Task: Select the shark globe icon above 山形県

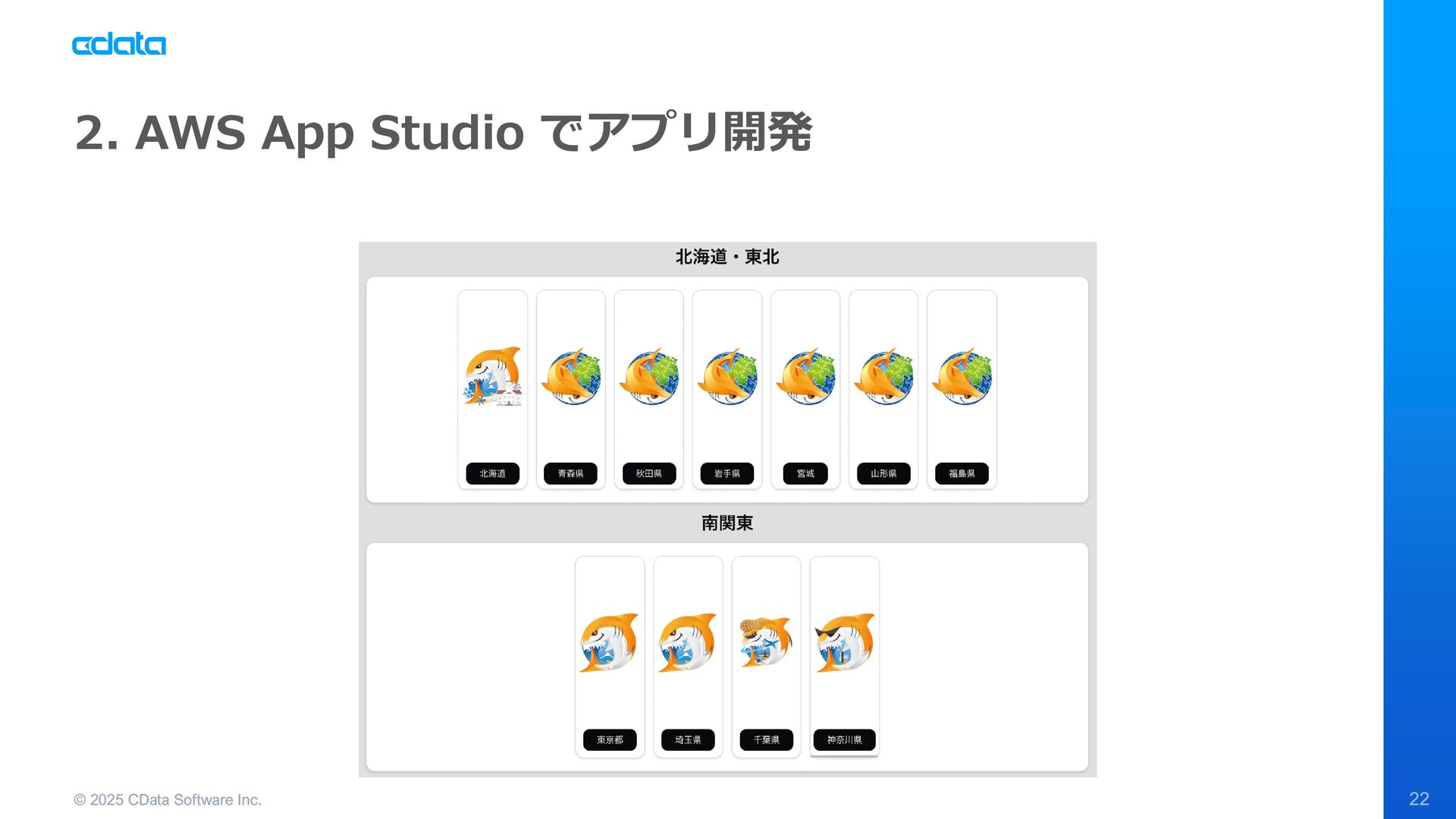Action: 883,377
